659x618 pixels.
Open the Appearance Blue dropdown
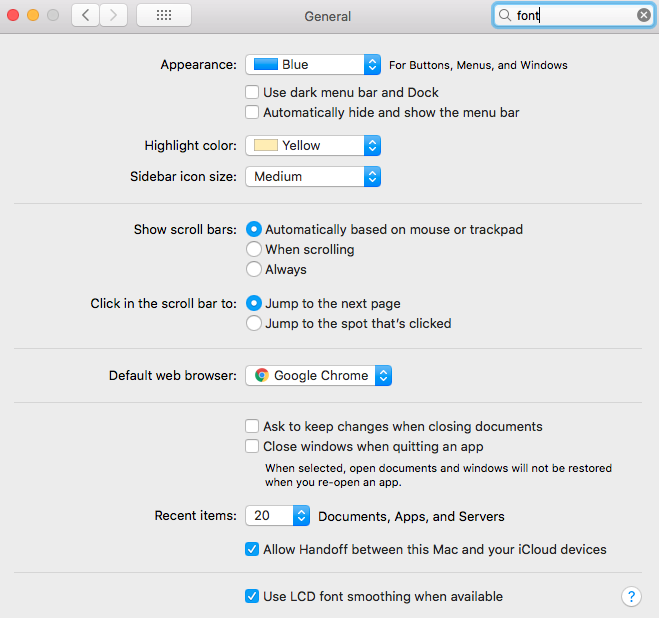(x=313, y=65)
